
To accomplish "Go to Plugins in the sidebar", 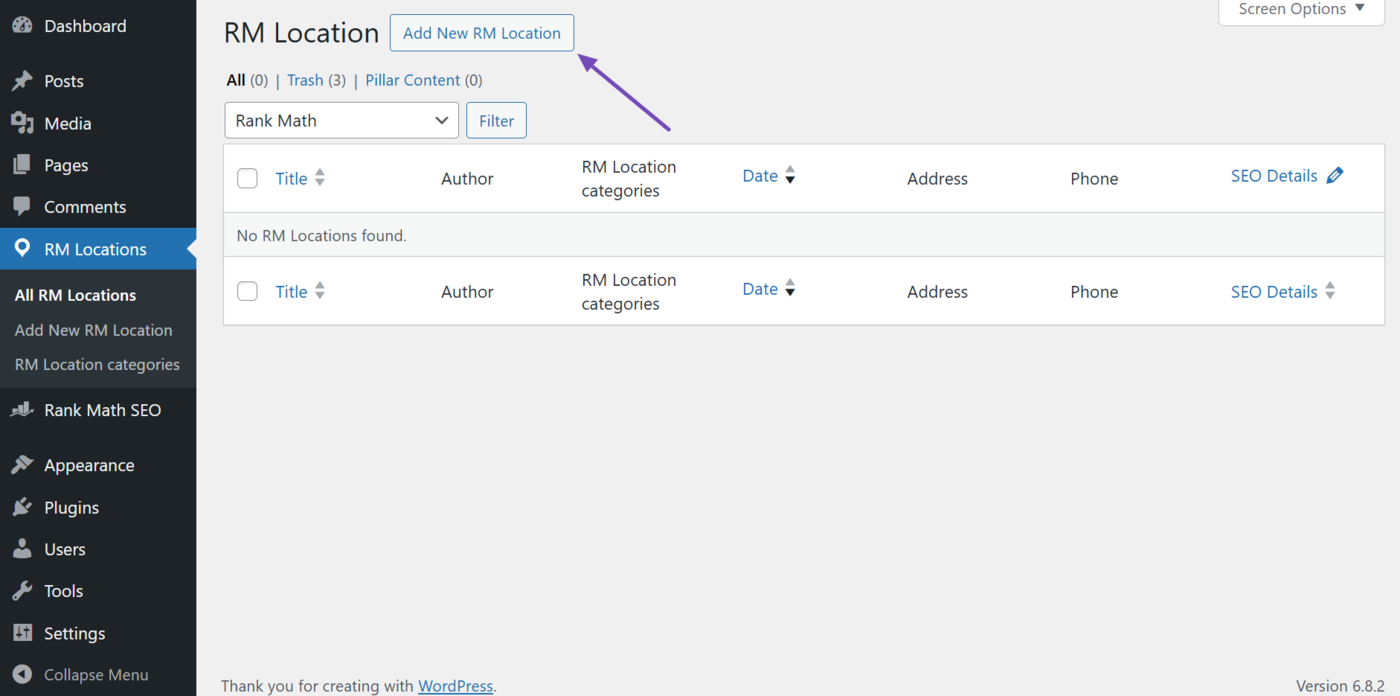I will click(98, 507).
